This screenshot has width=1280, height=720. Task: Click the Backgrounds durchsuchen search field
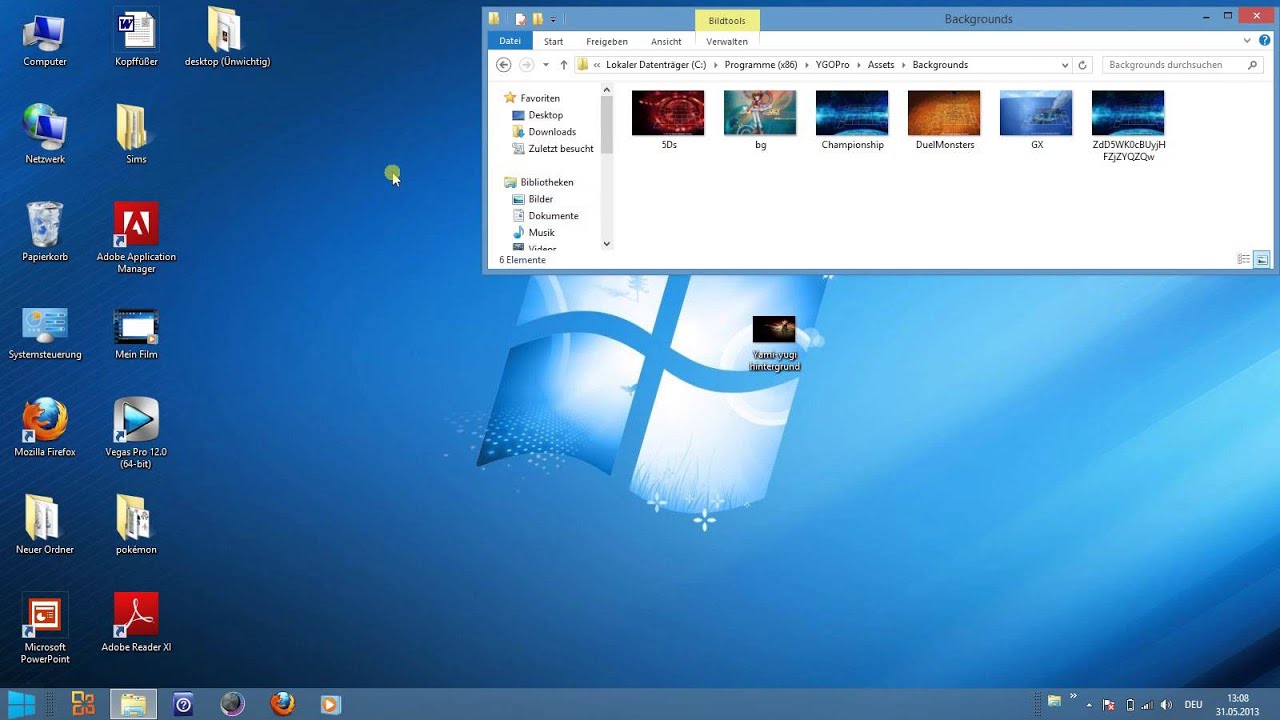point(1182,65)
